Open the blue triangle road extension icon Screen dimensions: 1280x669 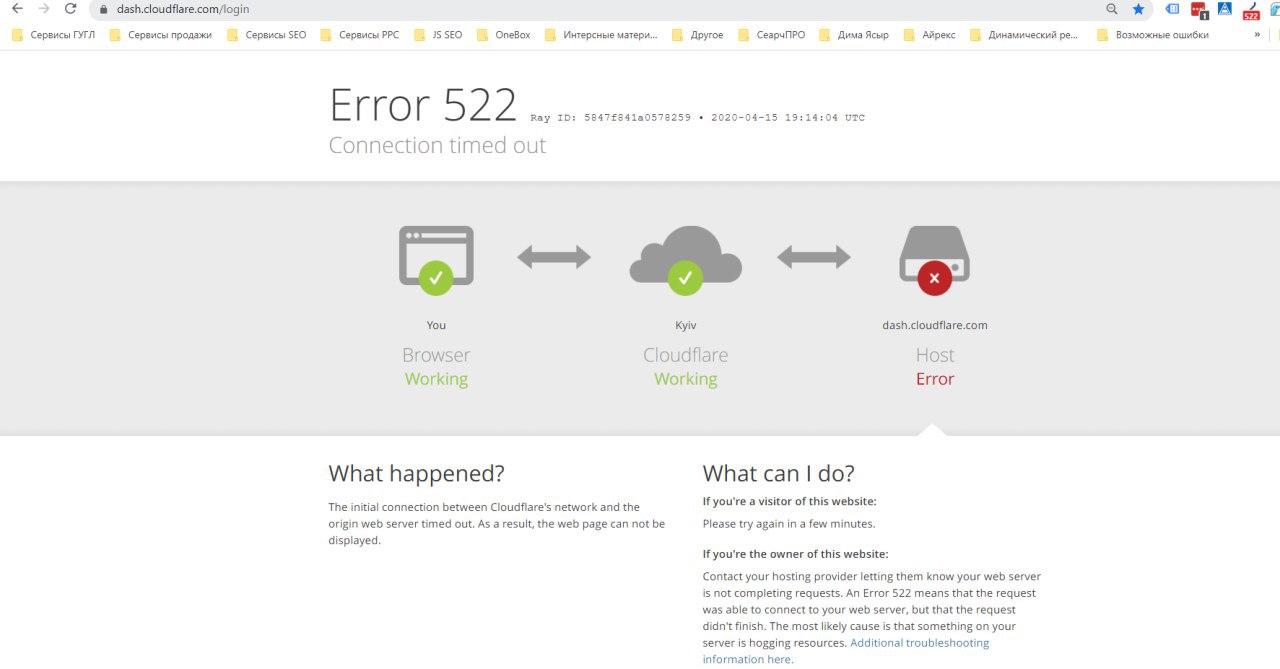pos(1224,9)
